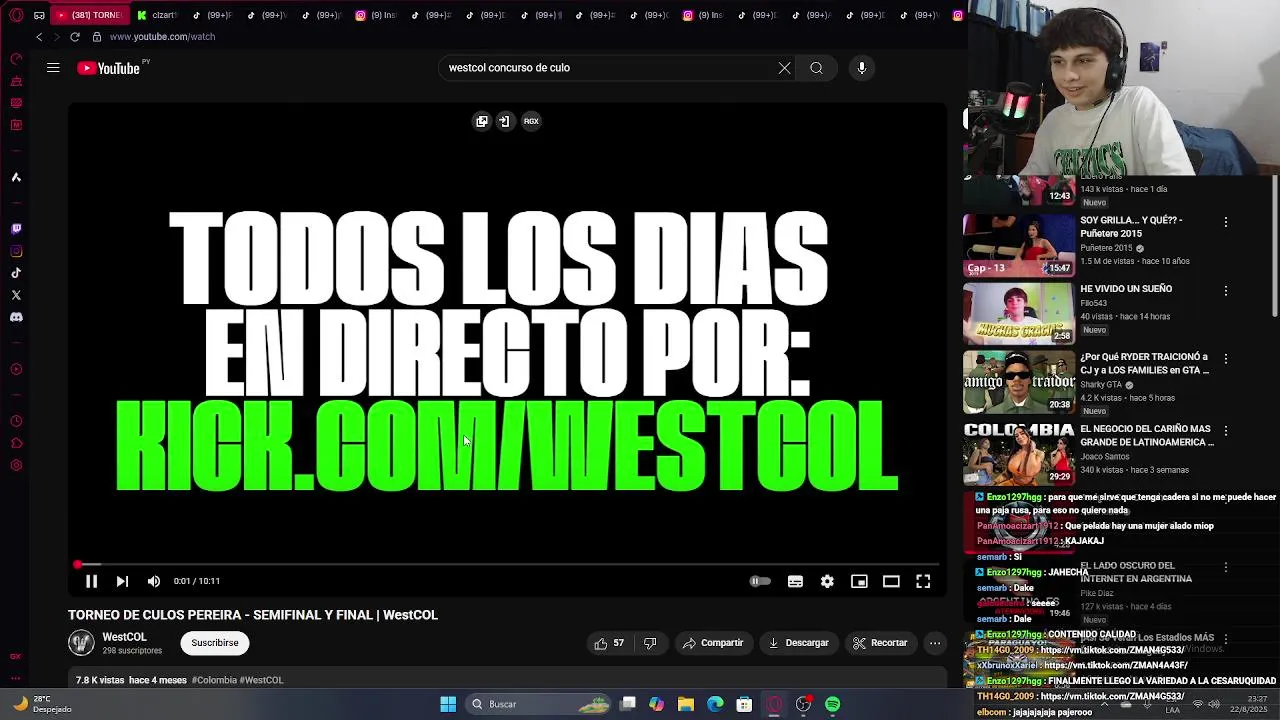Open the sidebar player icon
Viewport: 1280px width, 720px height.
pyautogui.click(x=16, y=369)
